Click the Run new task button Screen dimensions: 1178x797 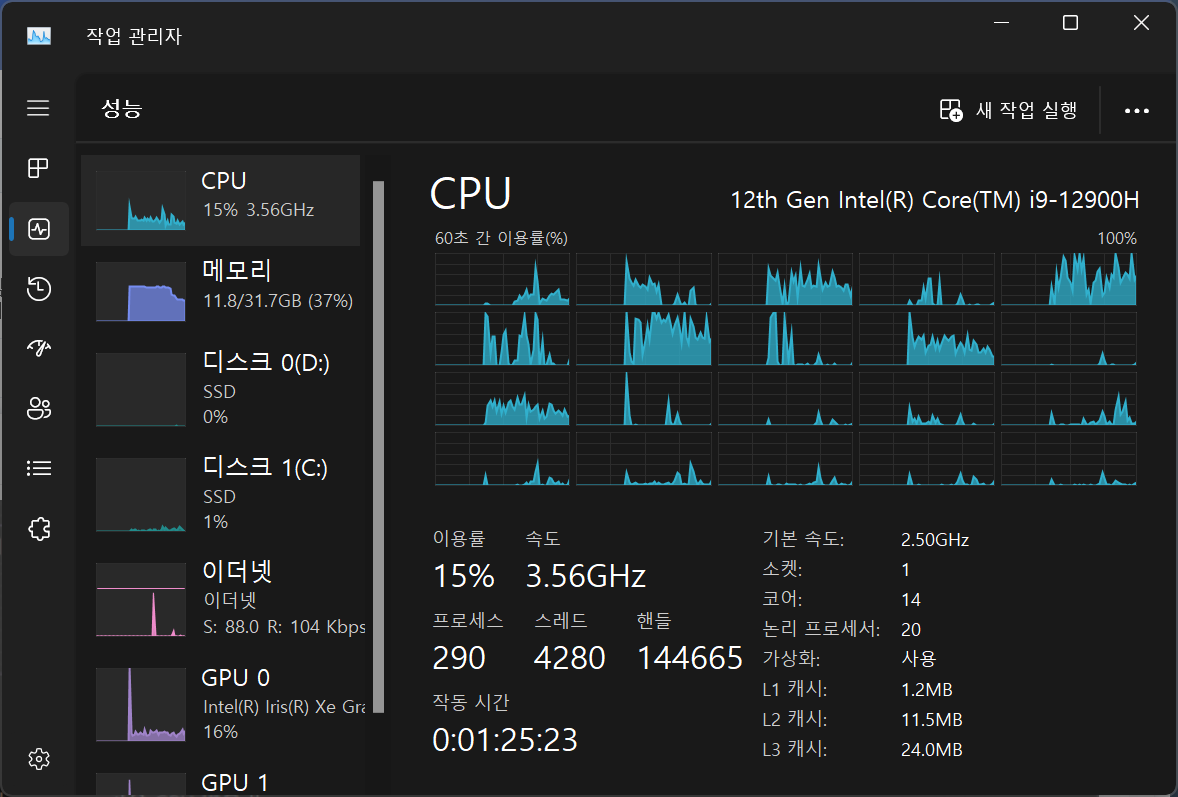[1008, 110]
